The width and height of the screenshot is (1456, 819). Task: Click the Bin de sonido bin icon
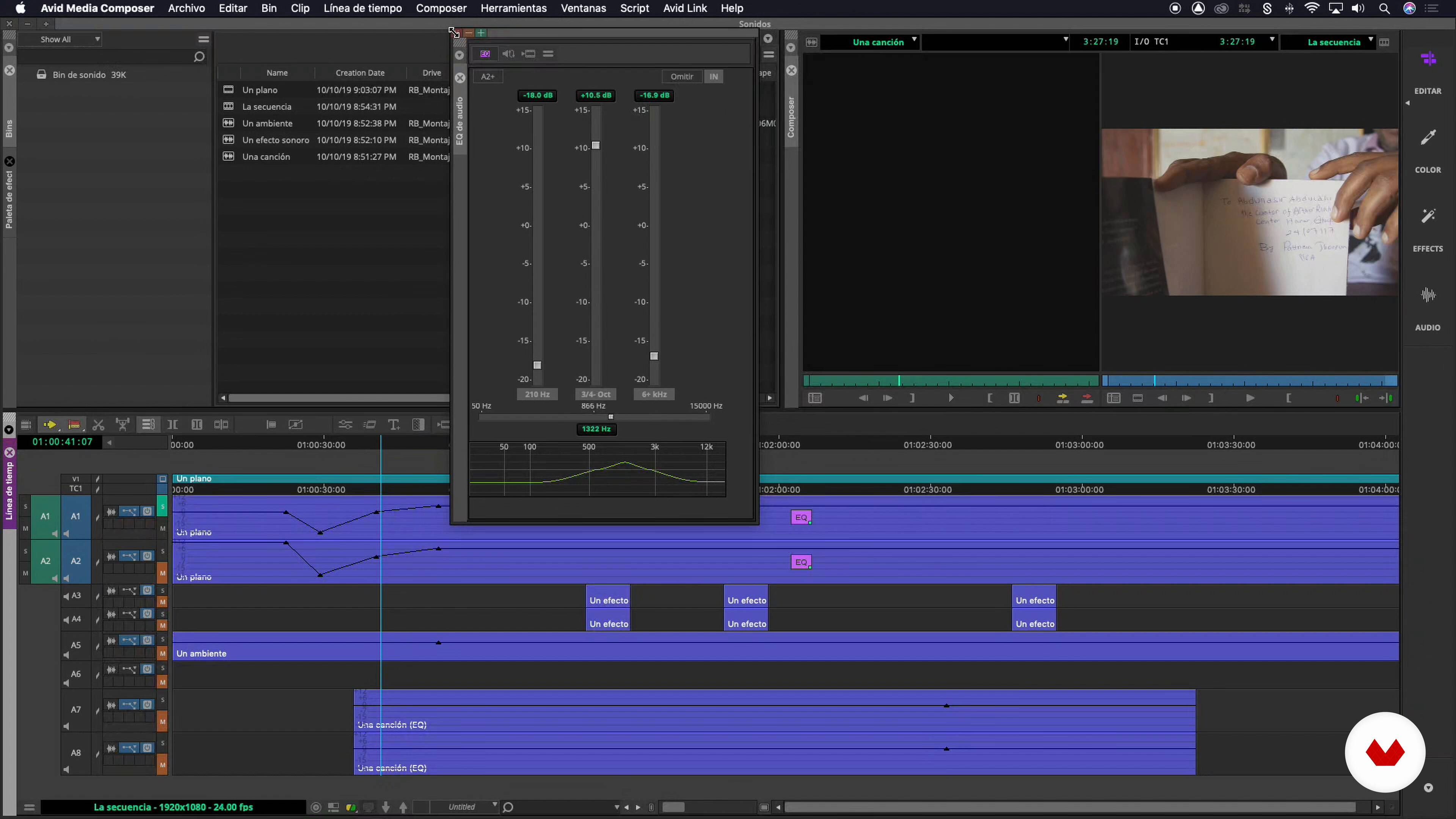[41, 75]
